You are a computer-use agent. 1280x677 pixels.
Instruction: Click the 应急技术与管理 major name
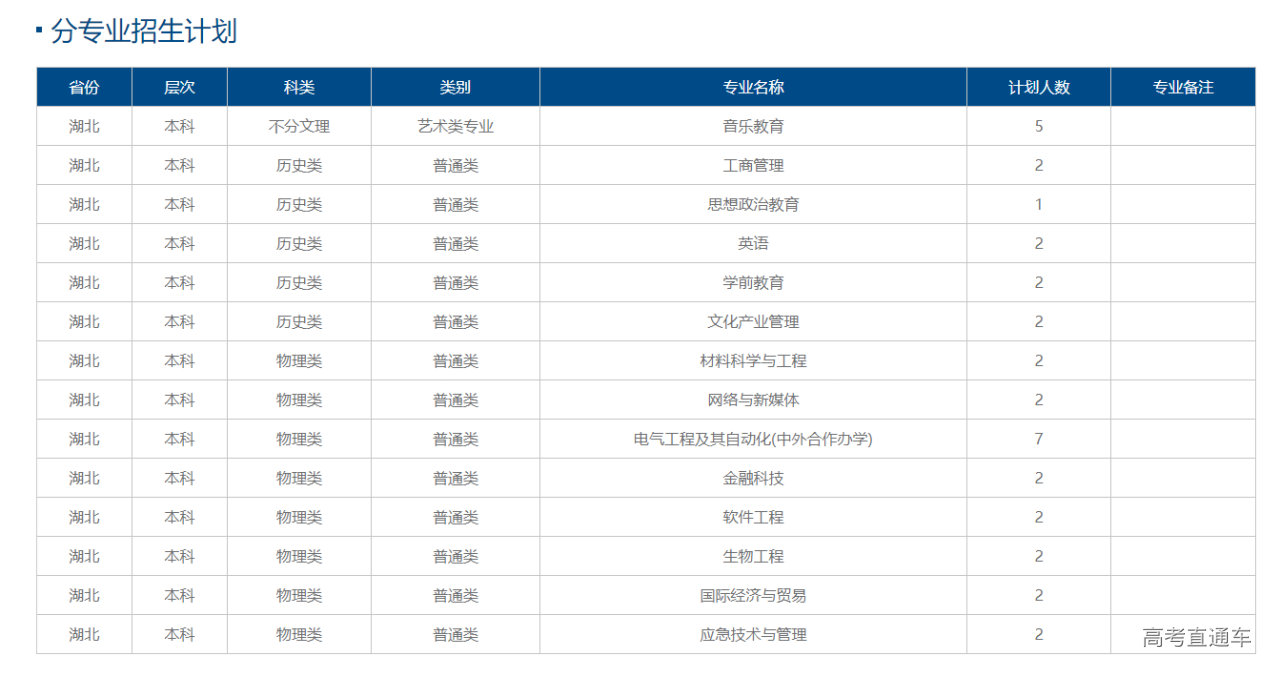(753, 635)
